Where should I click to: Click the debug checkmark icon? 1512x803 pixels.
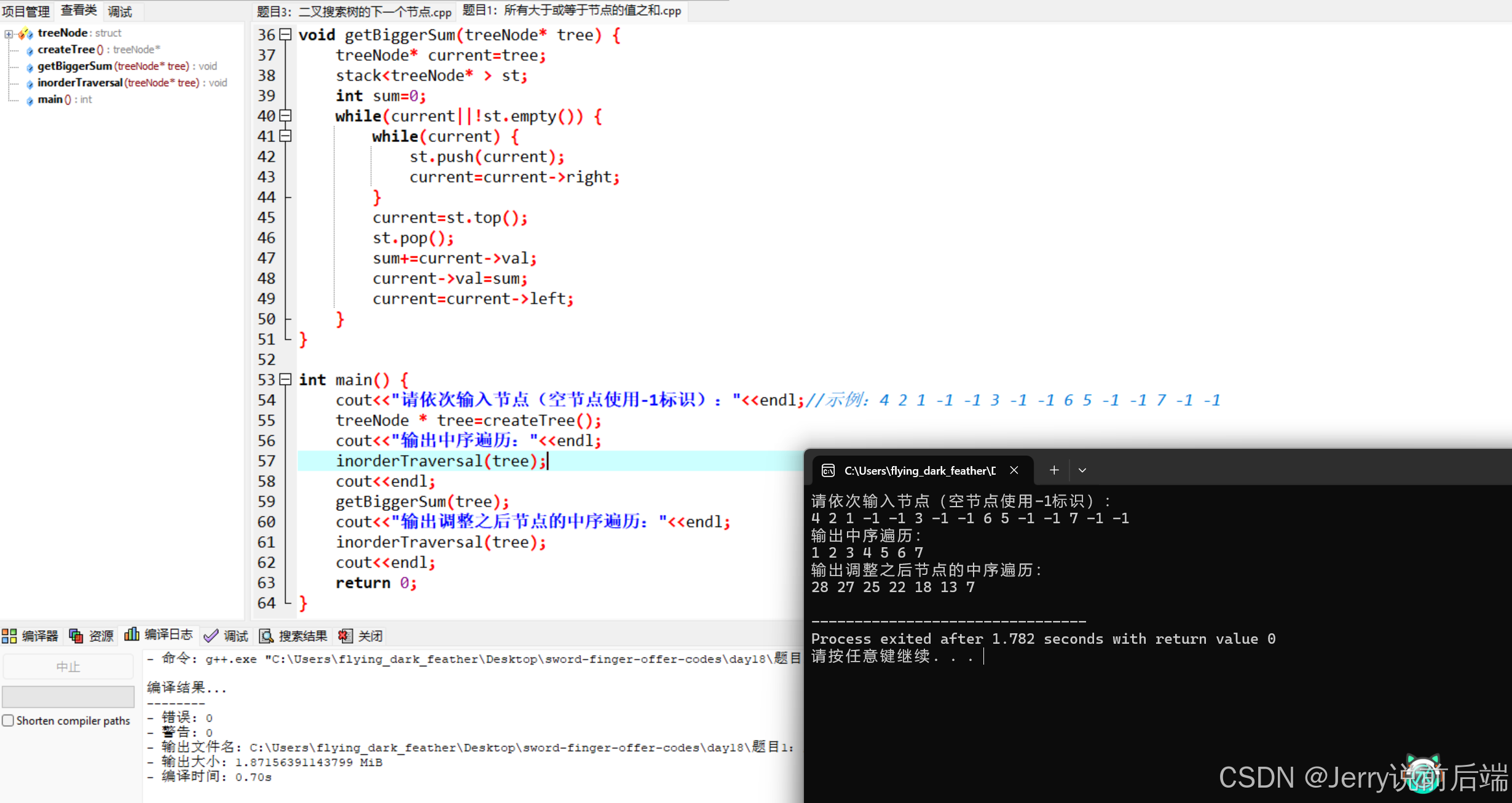coord(211,636)
